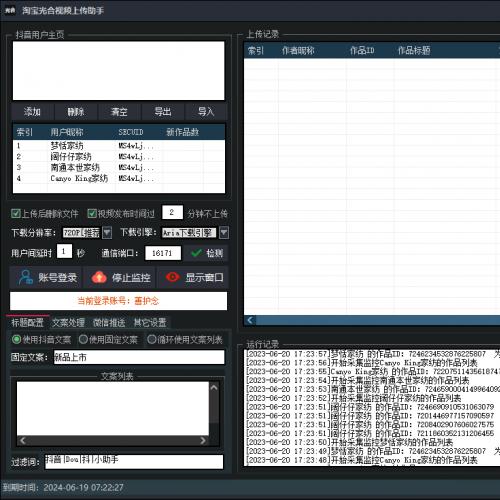
Task: Click the 上传记录 table scroll left arrow
Action: [250, 320]
